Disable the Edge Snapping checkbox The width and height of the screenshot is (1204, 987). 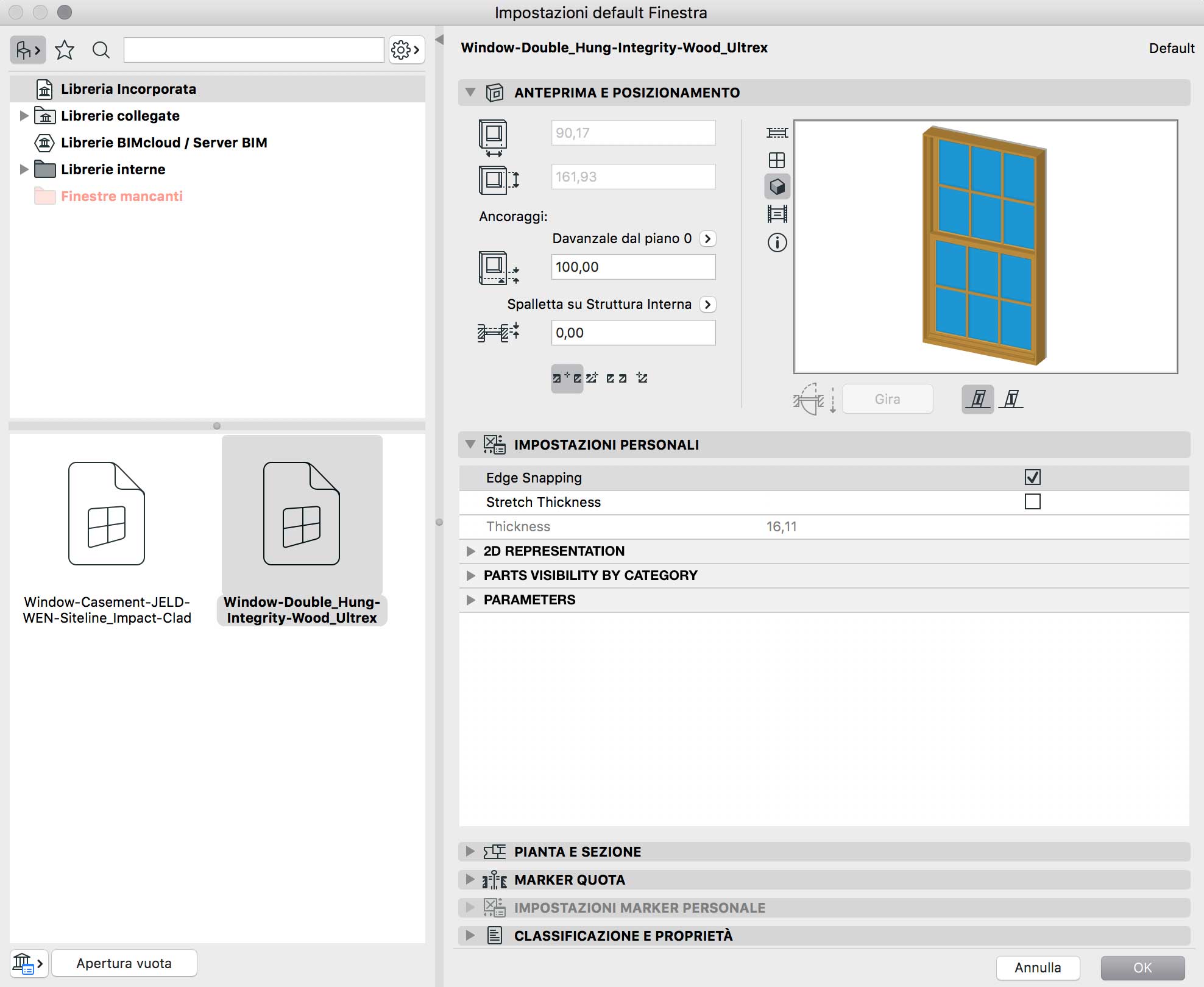pyautogui.click(x=1032, y=477)
